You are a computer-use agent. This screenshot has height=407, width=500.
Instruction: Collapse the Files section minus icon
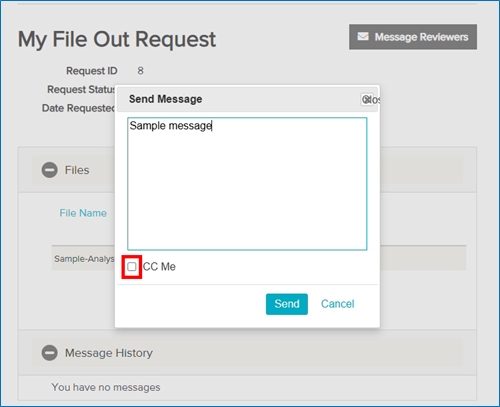click(49, 170)
